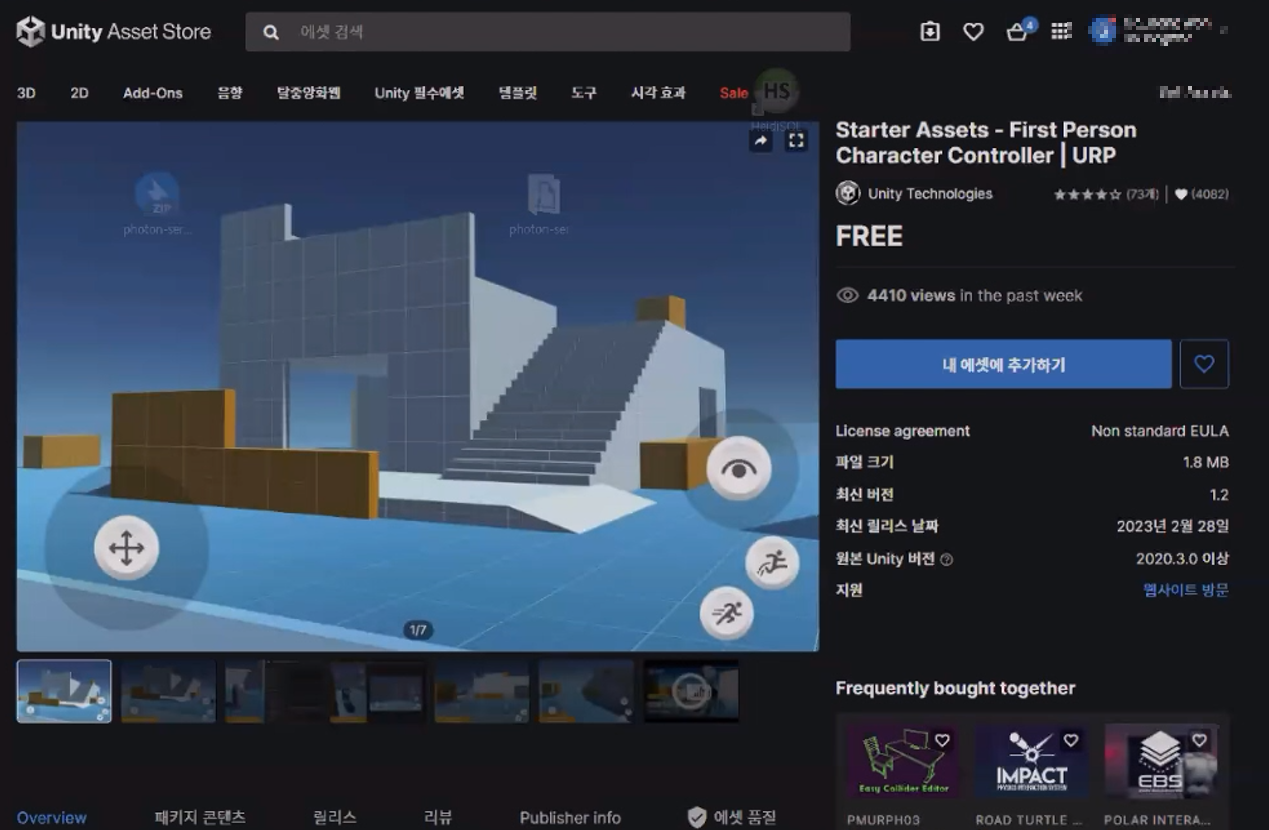The width and height of the screenshot is (1269, 830).
Task: Click the help icon next to 원본 Unity 버전
Action: click(x=946, y=560)
